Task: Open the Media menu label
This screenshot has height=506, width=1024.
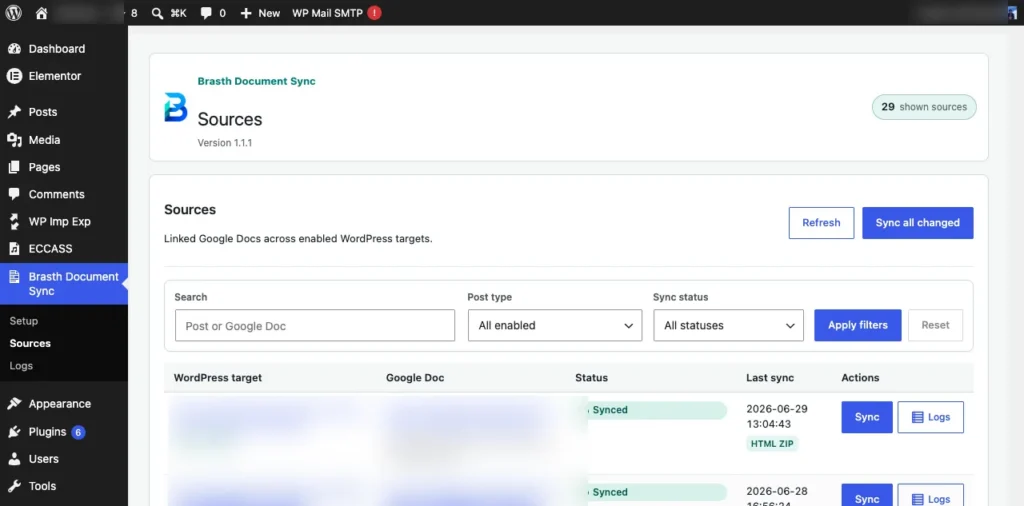Action: tap(44, 140)
